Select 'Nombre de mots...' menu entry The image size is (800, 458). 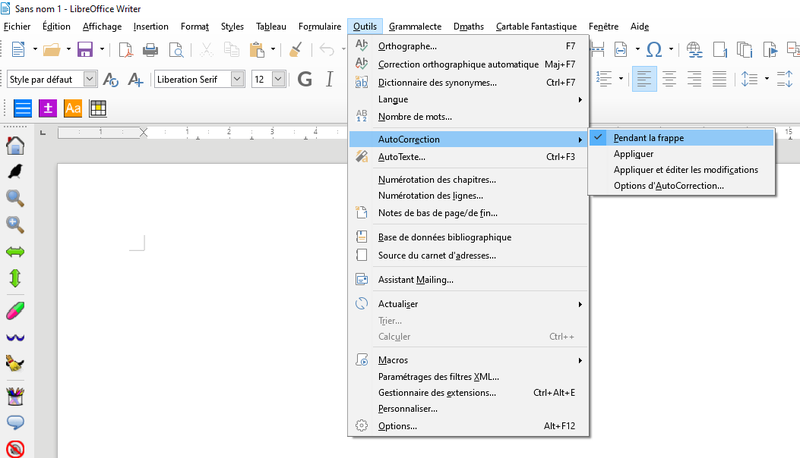tap(413, 116)
